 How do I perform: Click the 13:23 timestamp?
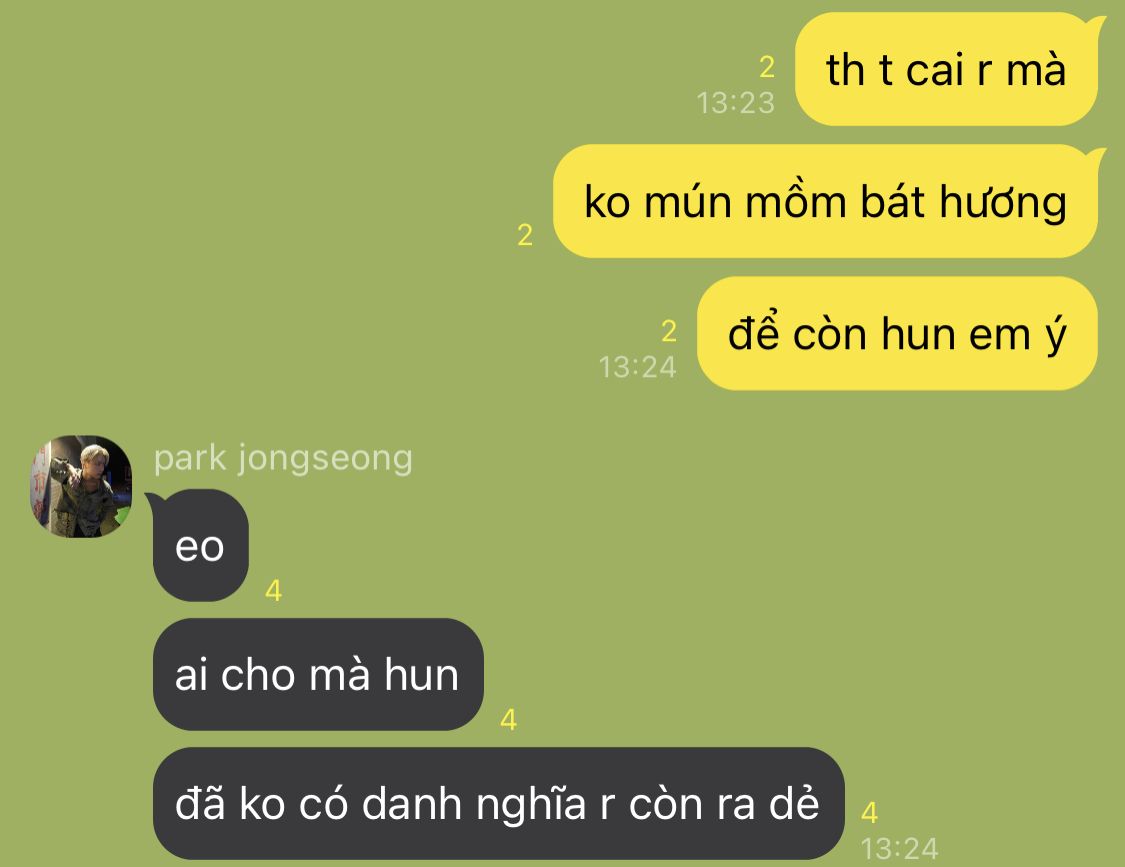point(736,103)
